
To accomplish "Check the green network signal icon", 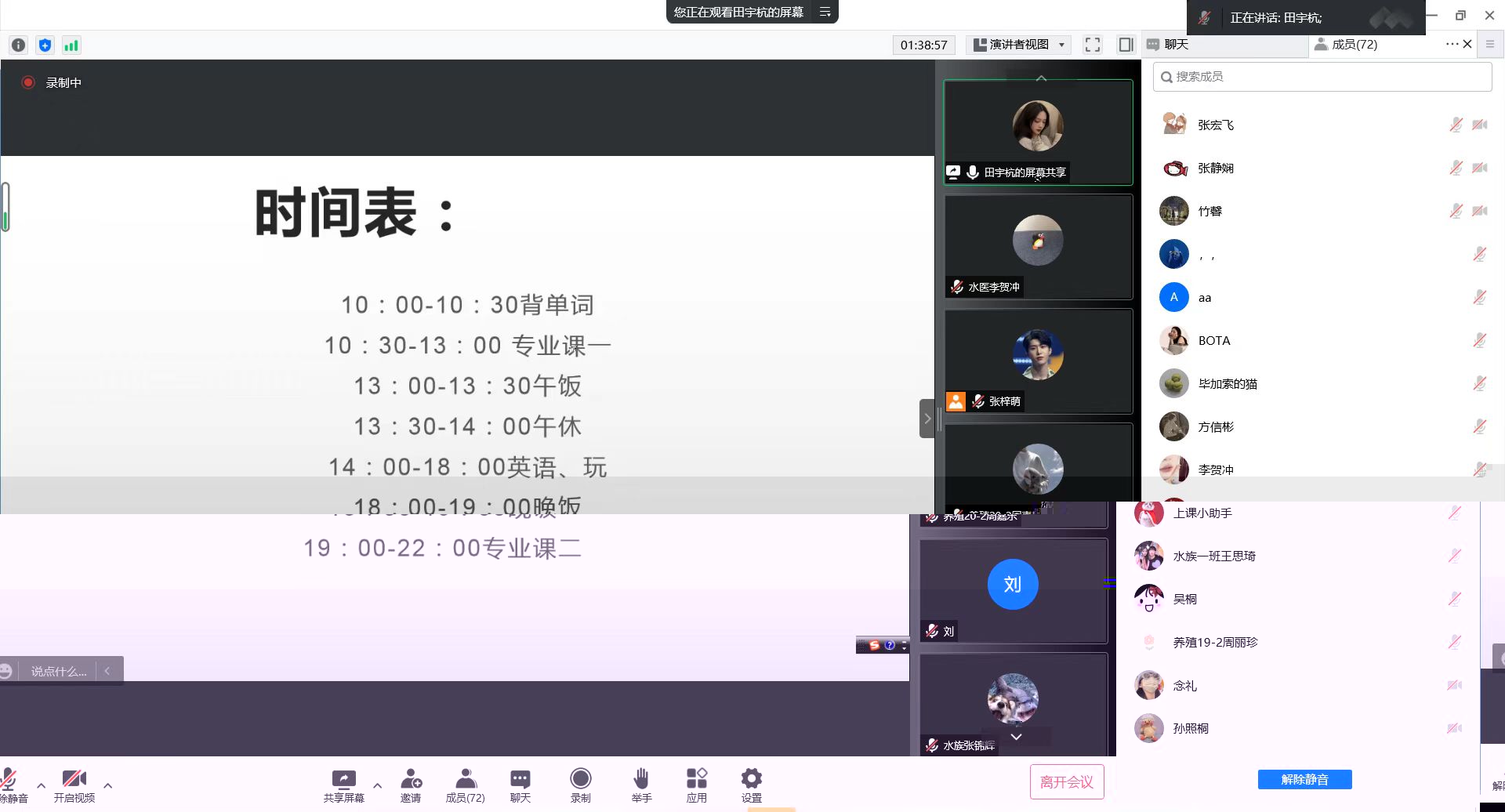I will coord(71,45).
